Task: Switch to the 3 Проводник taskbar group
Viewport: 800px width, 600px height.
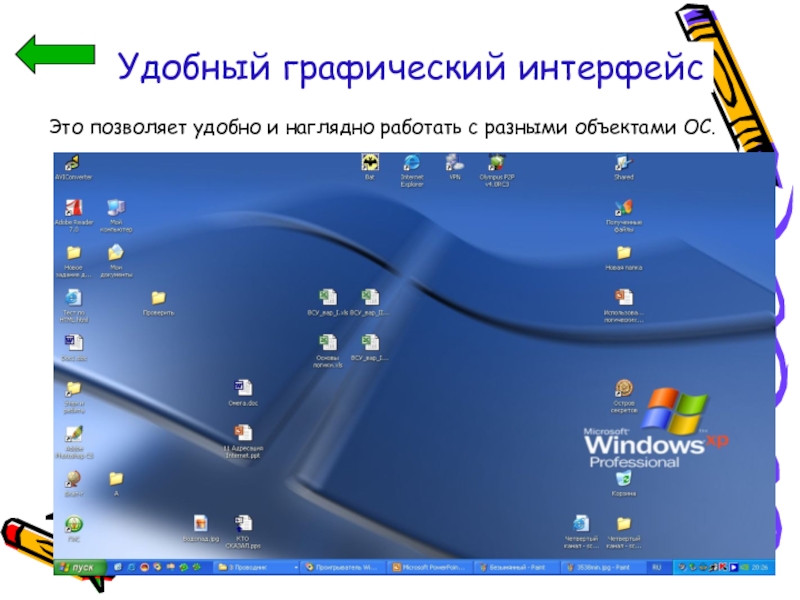Action: [258, 567]
